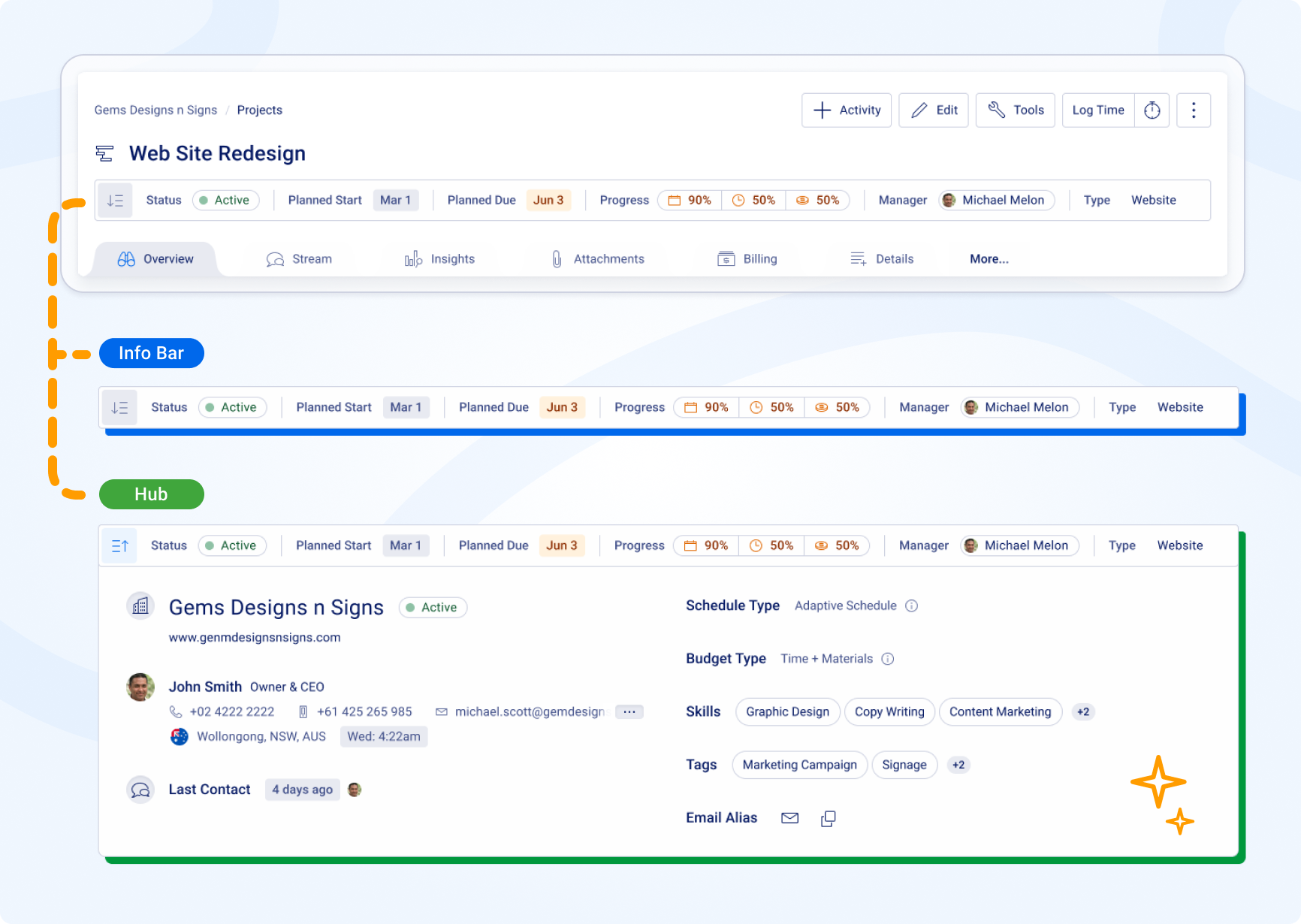Collapse the hub using the Hub example toggle
The height and width of the screenshot is (924, 1301).
tap(119, 546)
